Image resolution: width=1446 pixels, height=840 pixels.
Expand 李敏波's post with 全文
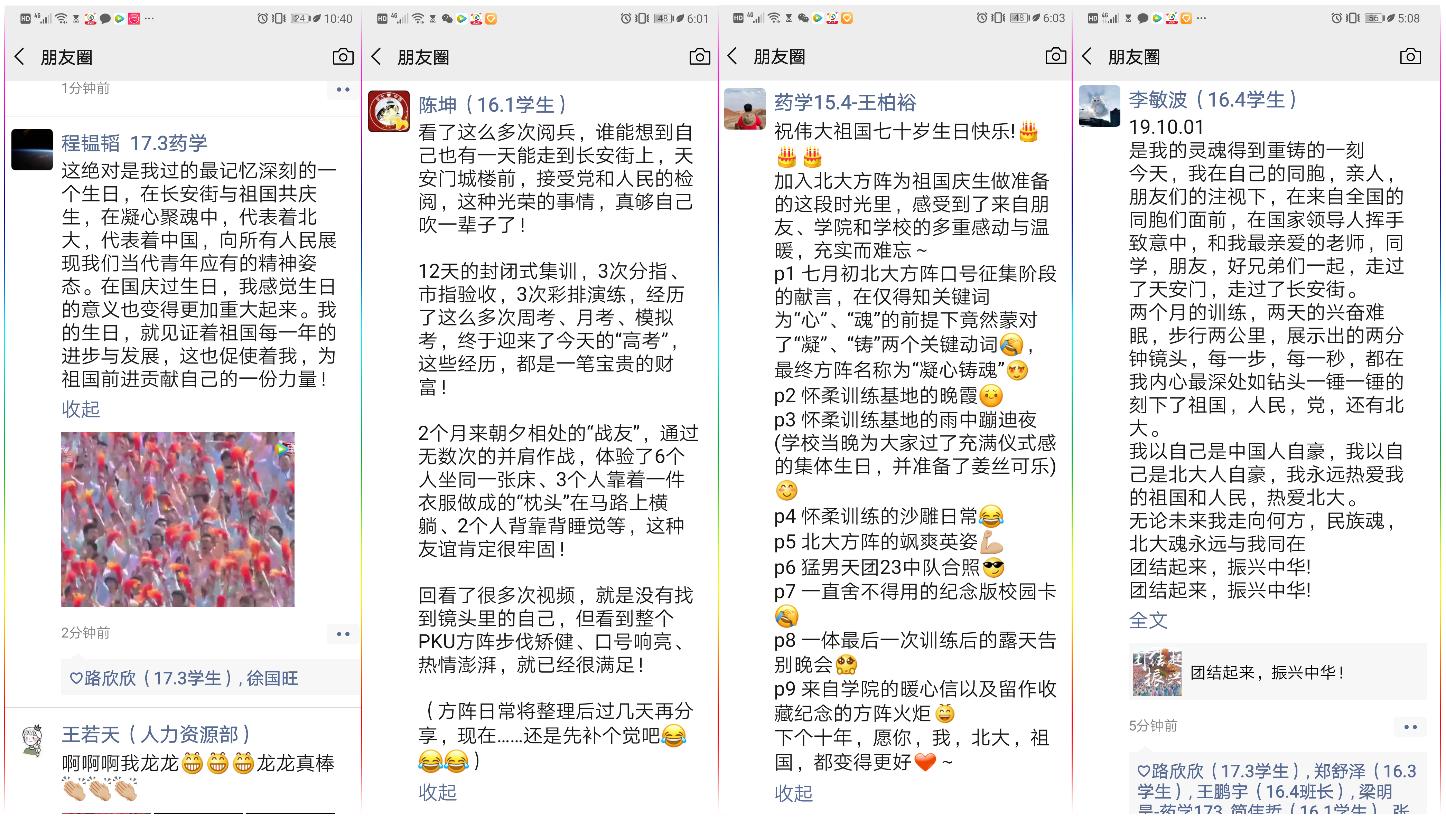[1148, 620]
